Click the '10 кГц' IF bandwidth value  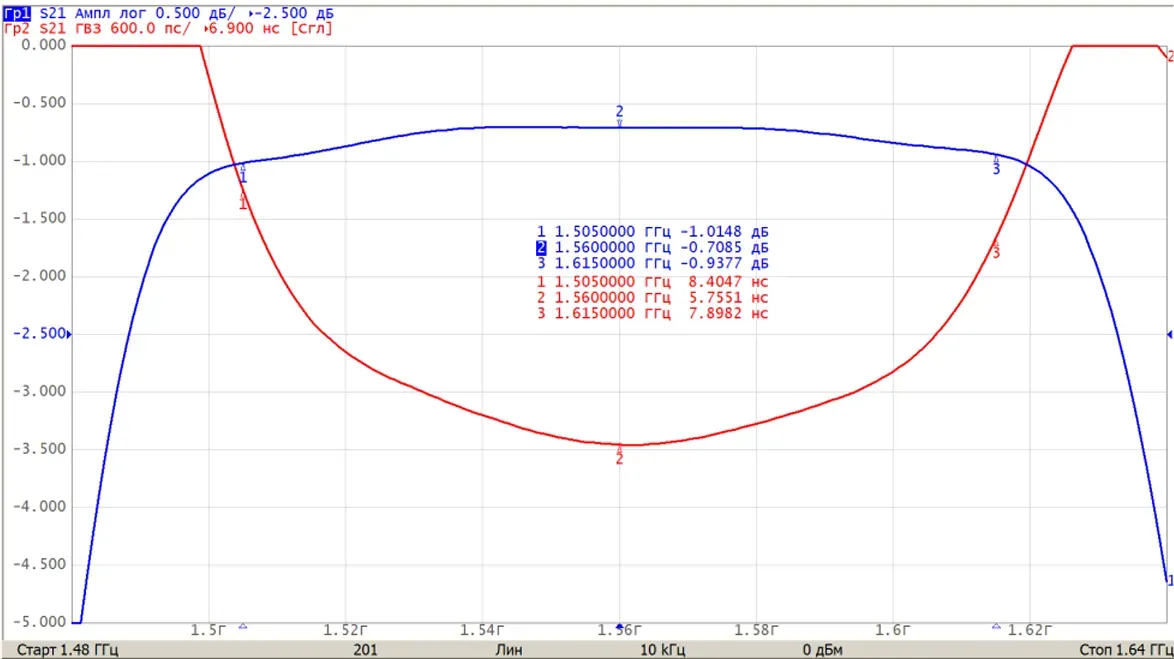(663, 650)
